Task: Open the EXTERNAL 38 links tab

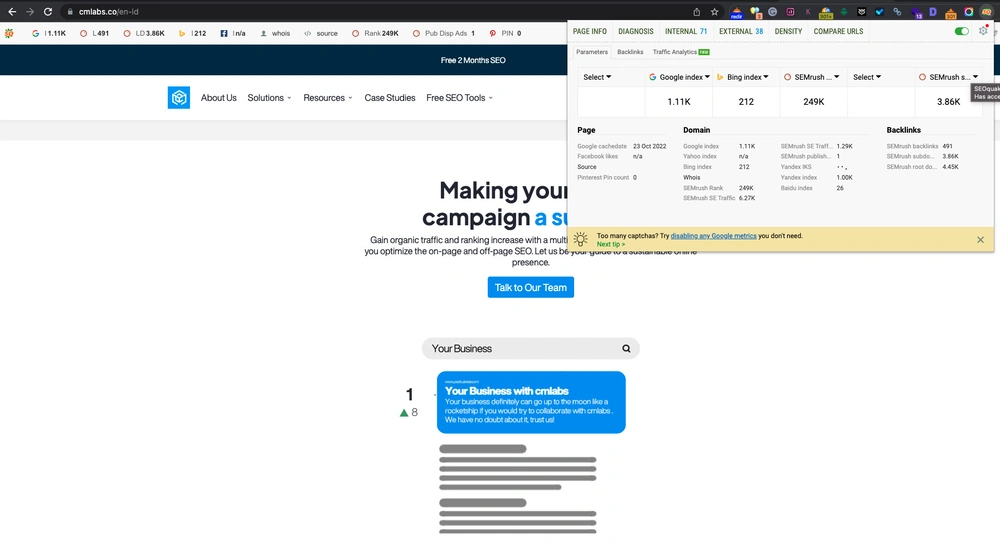Action: point(741,31)
